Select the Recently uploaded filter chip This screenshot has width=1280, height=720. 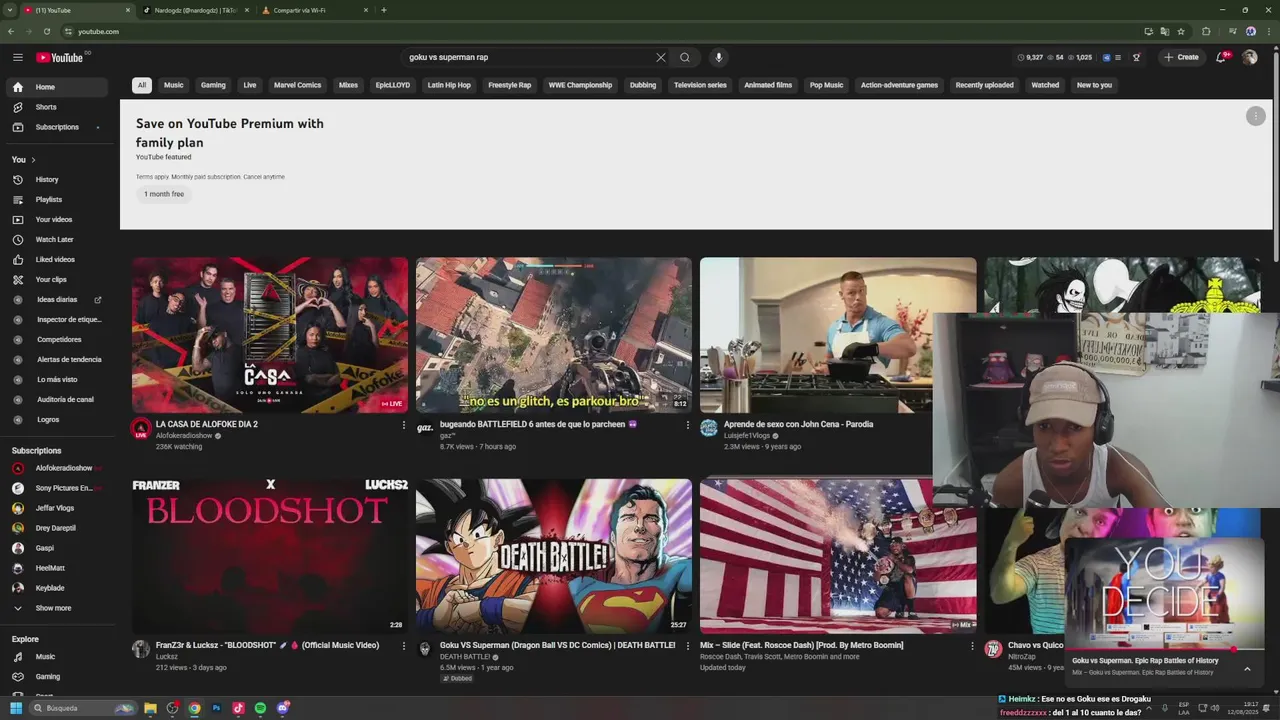tap(984, 85)
